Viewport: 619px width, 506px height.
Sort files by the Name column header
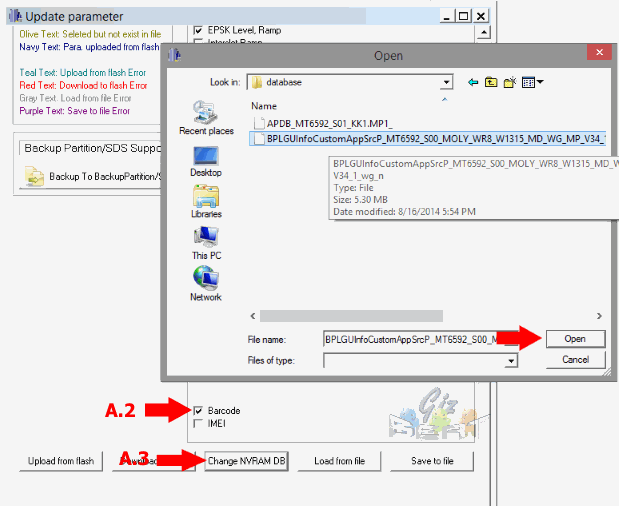264,105
